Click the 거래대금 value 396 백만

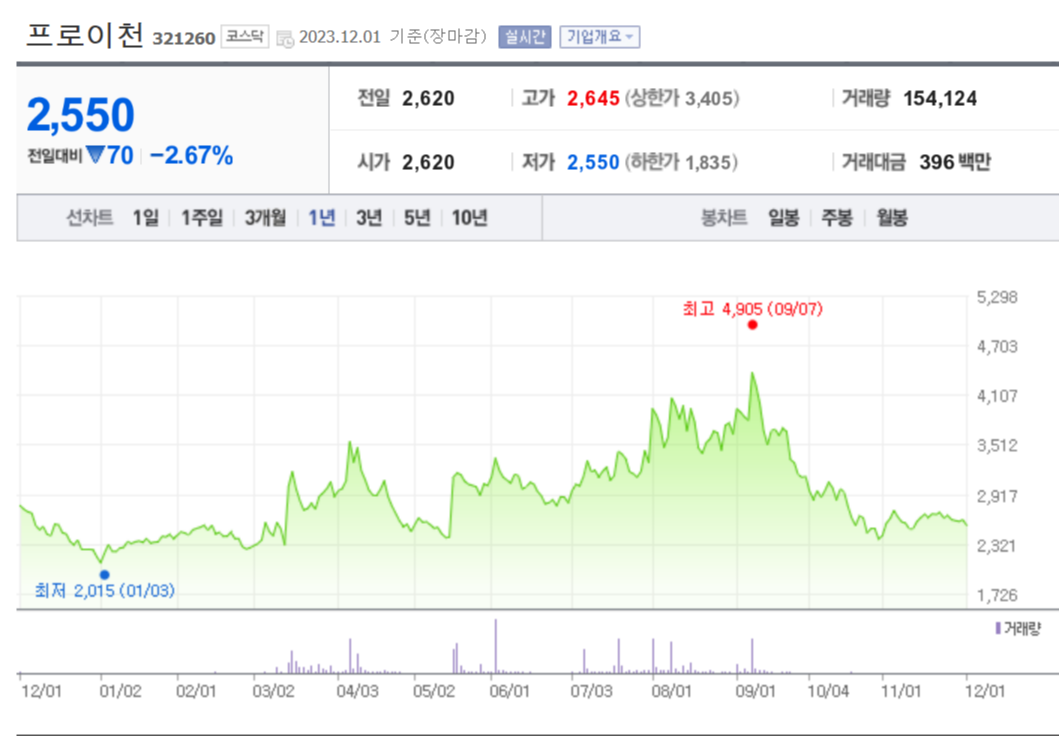[x=955, y=162]
